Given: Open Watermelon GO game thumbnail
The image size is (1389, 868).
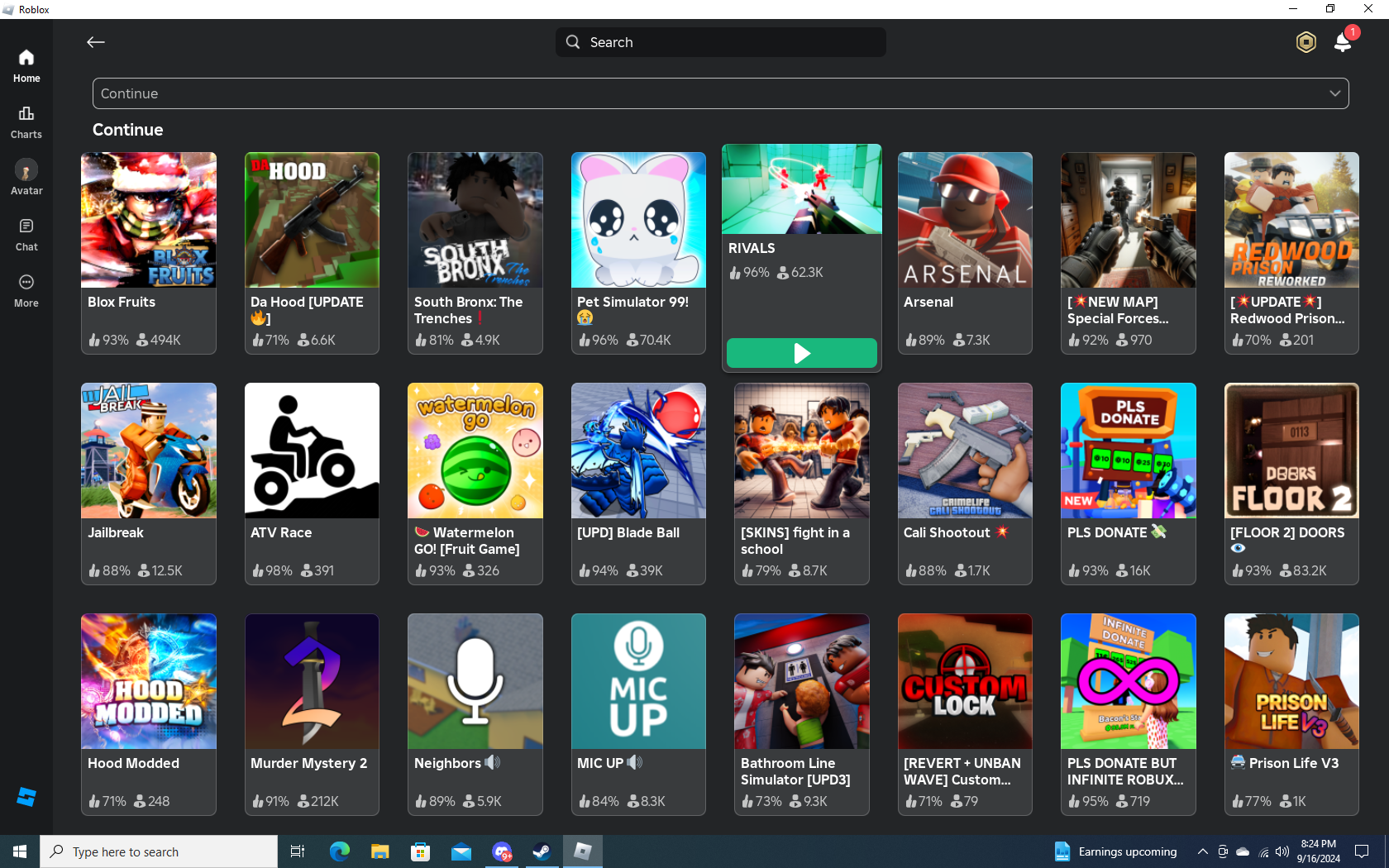Looking at the screenshot, I should [x=475, y=451].
